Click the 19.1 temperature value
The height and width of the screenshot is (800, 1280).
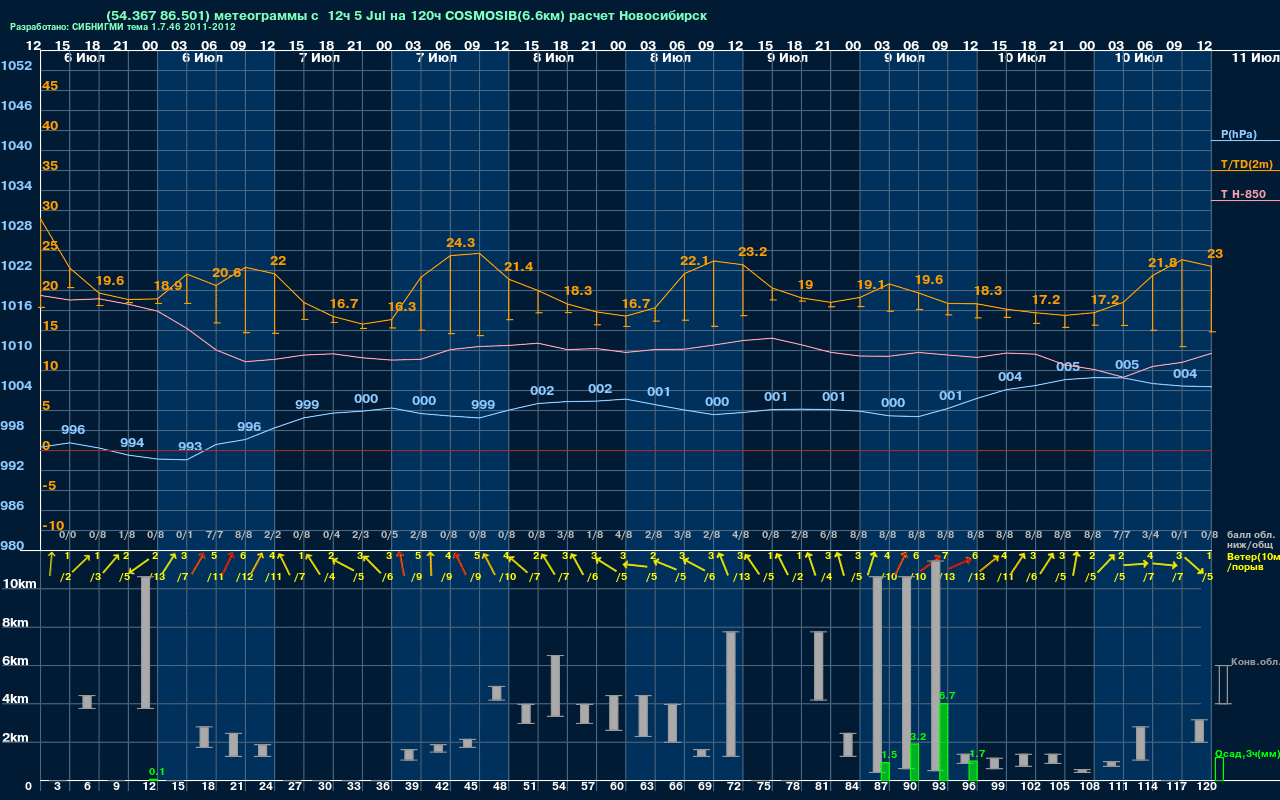(870, 284)
